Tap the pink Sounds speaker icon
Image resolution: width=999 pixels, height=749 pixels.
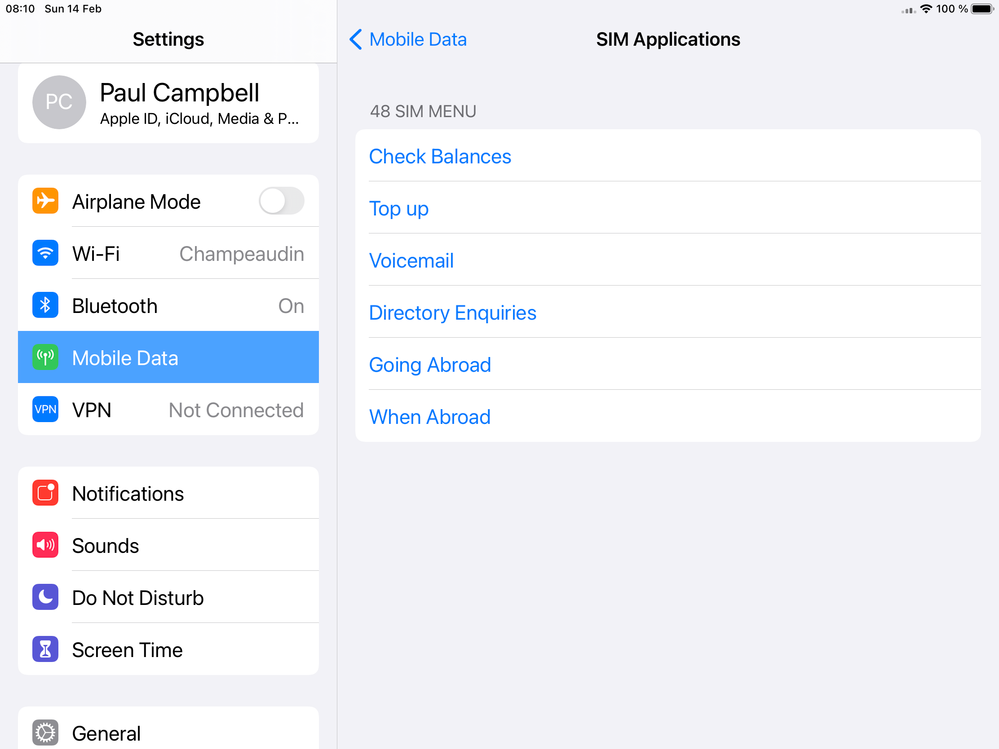[45, 545]
